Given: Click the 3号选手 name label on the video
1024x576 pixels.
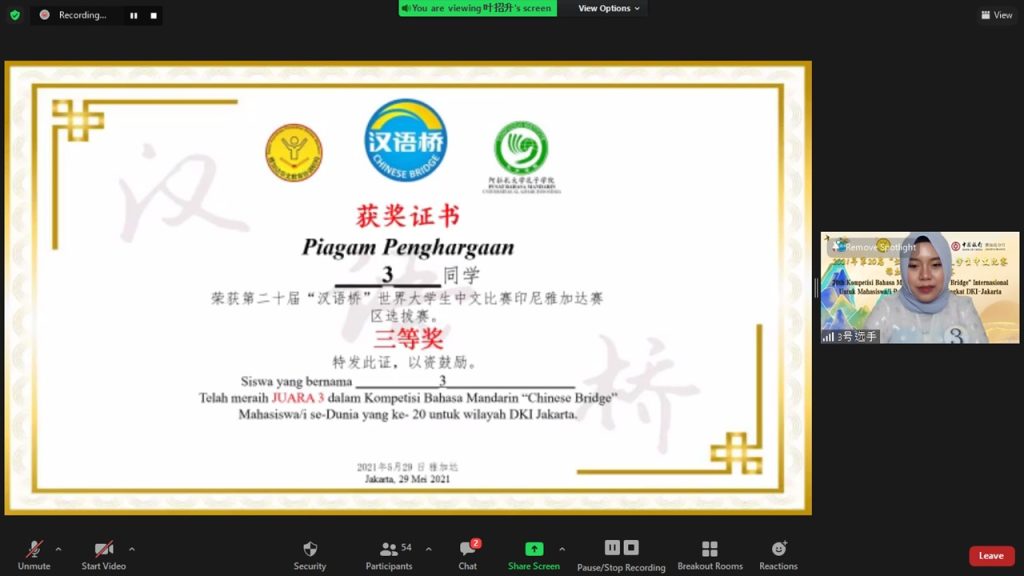Looking at the screenshot, I should 850,337.
